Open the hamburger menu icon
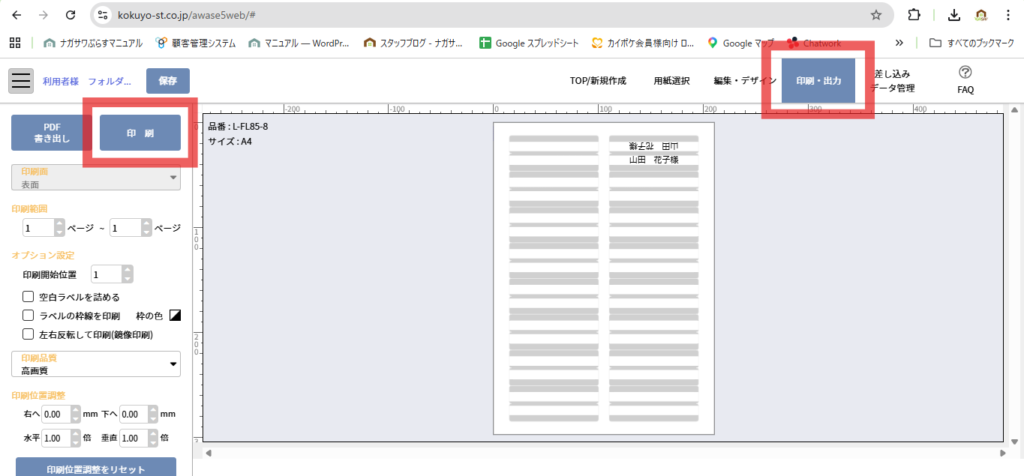 21,81
